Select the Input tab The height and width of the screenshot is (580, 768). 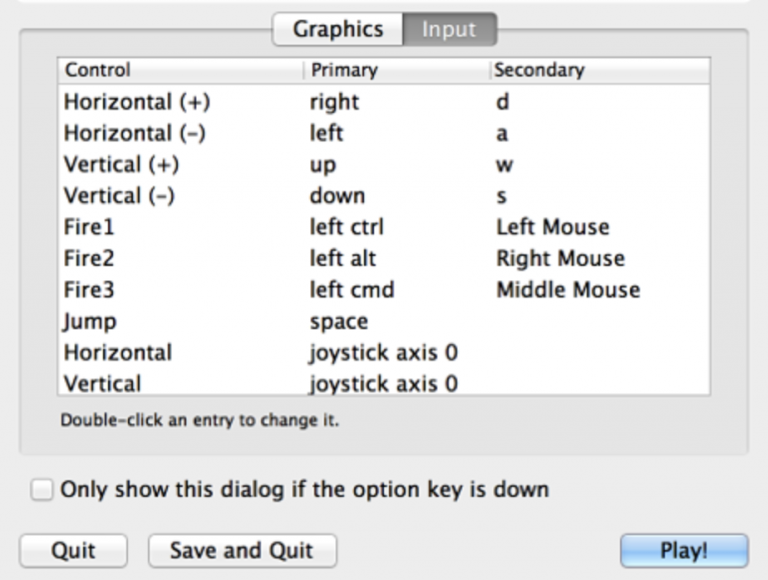pyautogui.click(x=448, y=29)
